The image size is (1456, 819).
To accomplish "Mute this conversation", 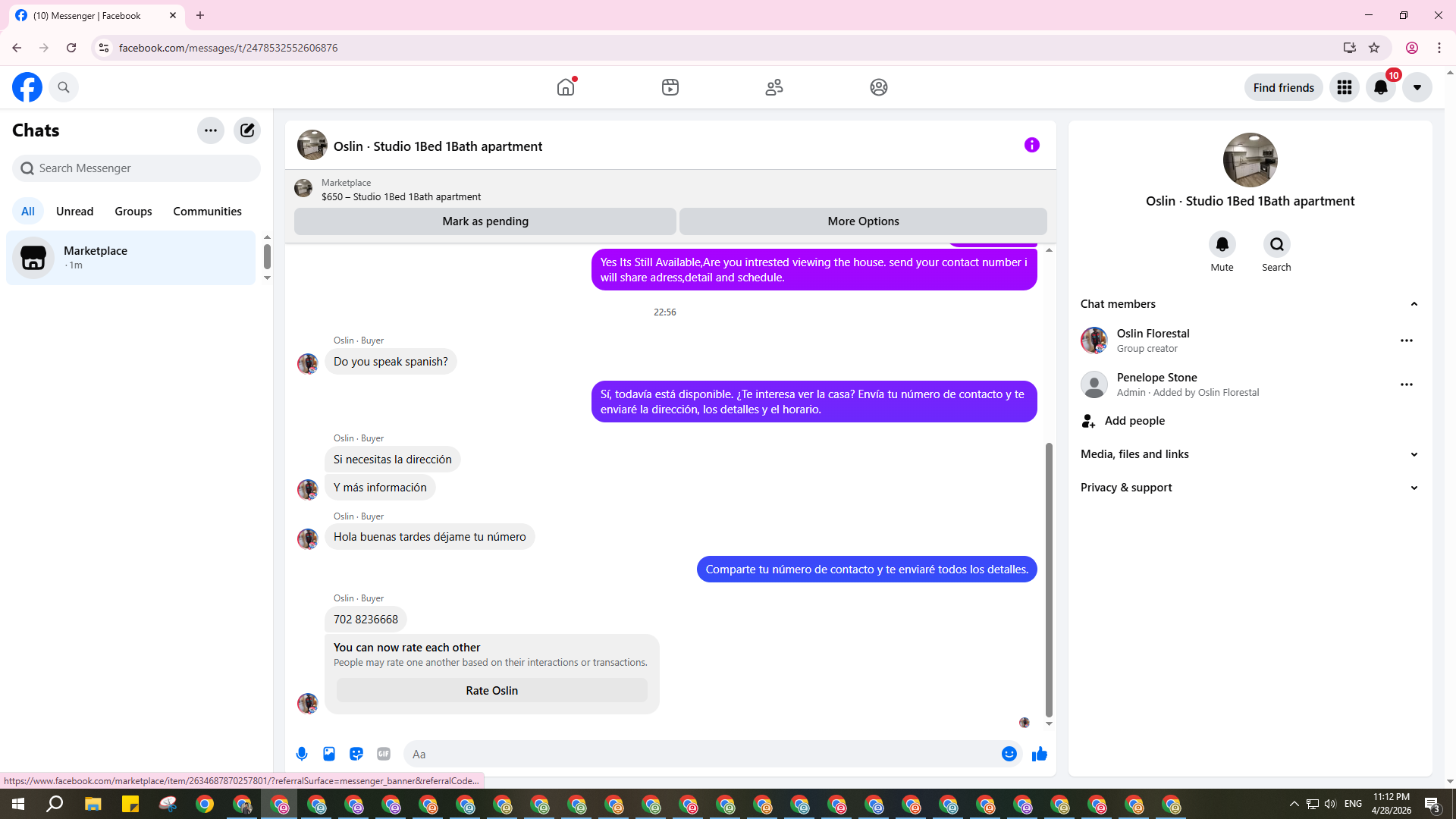I will [x=1222, y=245].
